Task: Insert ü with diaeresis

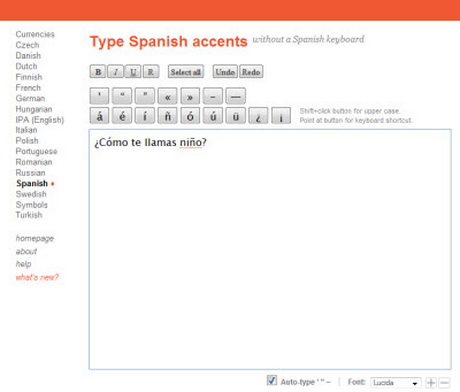Action: point(236,116)
